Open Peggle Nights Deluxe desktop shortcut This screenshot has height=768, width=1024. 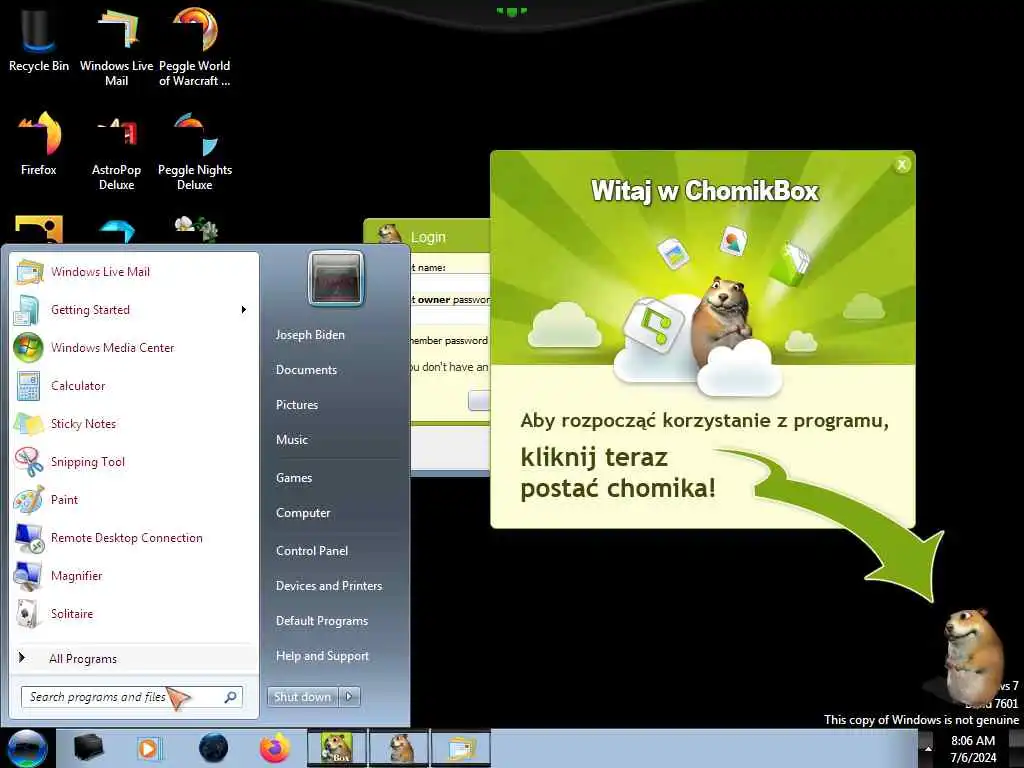pos(195,152)
